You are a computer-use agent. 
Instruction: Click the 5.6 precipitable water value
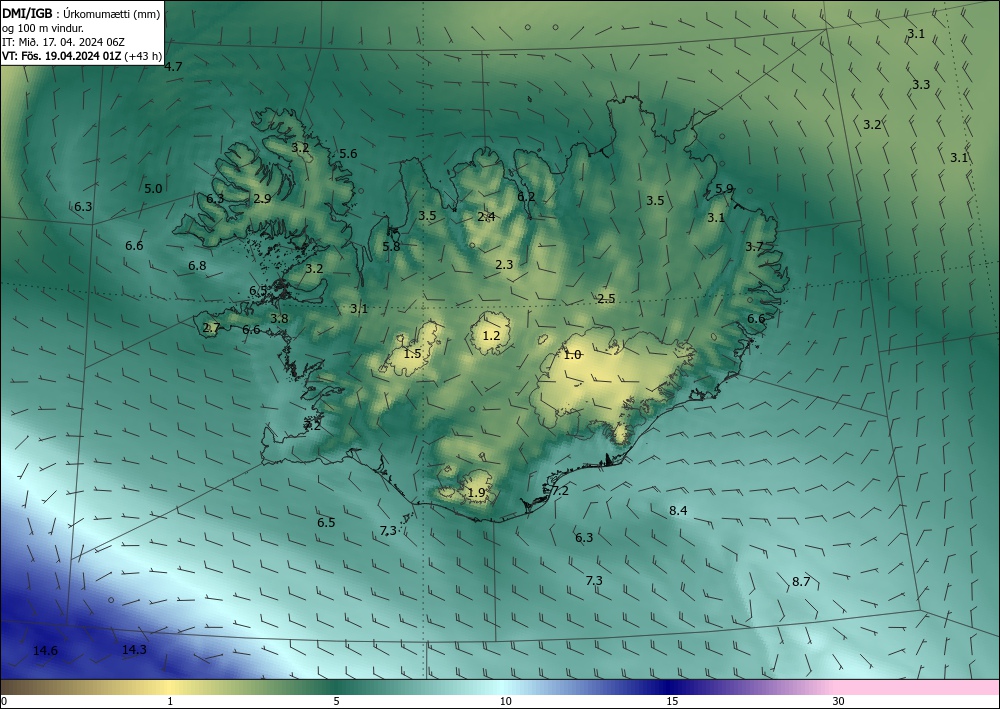coord(348,154)
